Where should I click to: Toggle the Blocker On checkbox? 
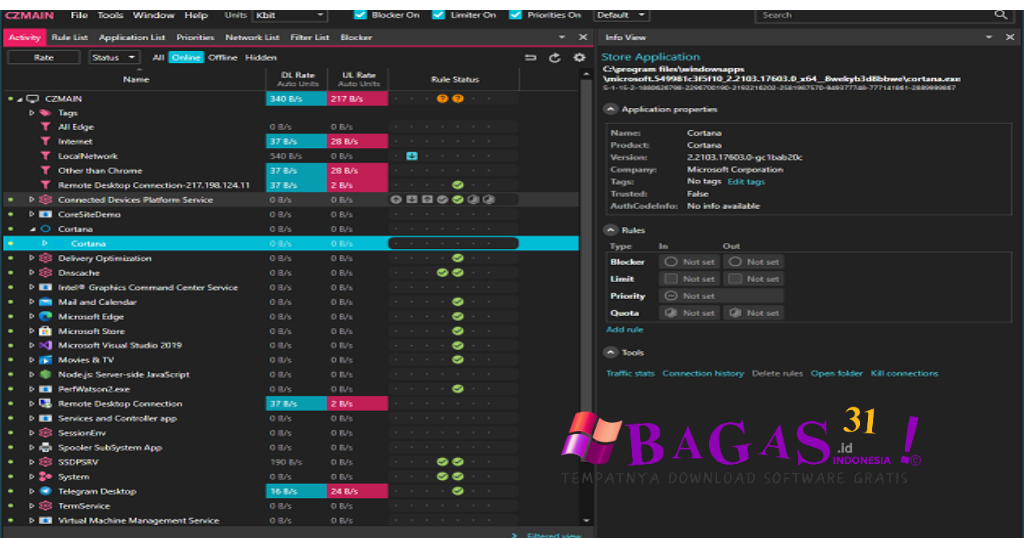click(x=360, y=14)
